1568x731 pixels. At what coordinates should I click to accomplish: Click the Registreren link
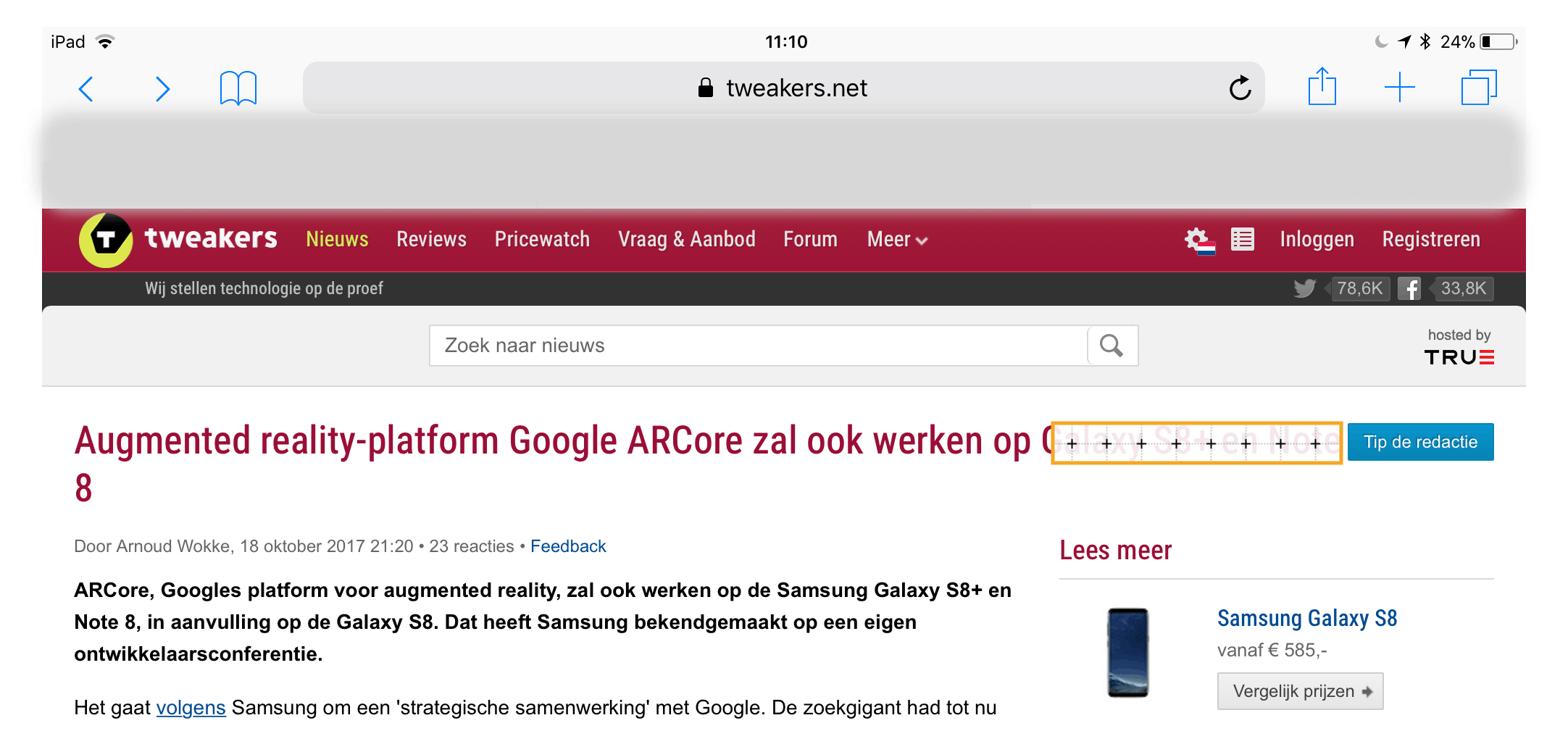[1431, 239]
